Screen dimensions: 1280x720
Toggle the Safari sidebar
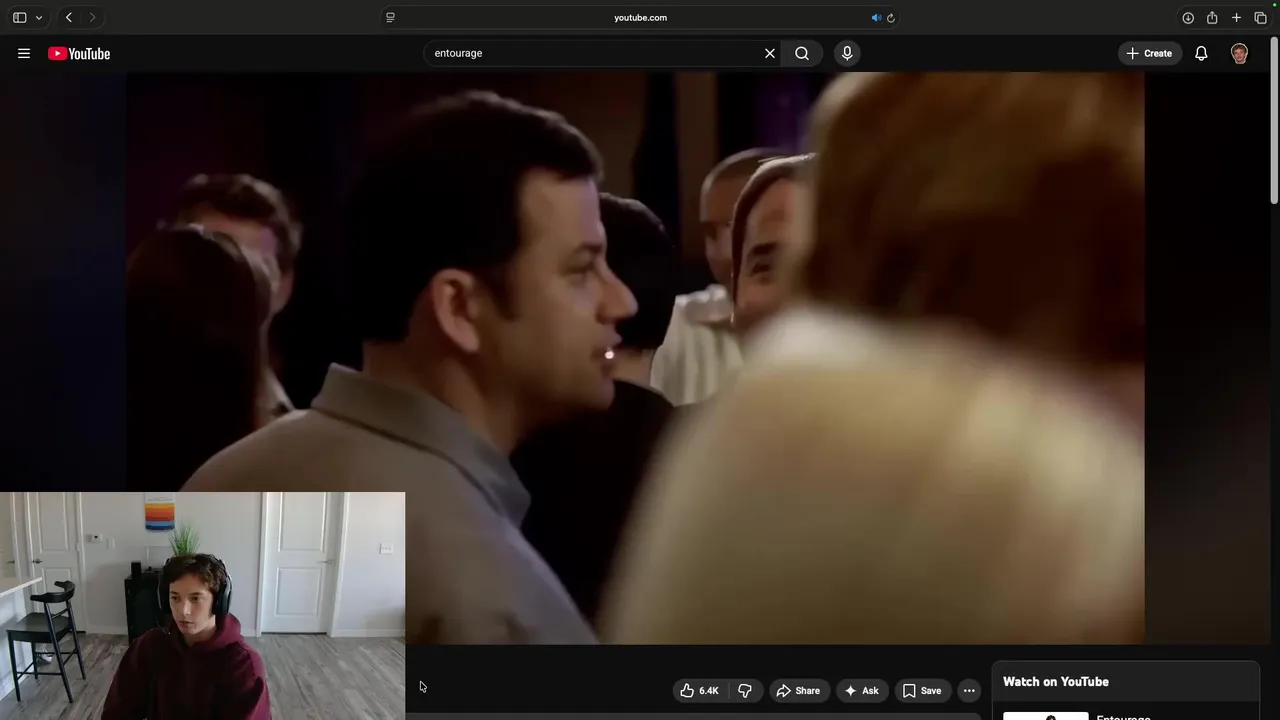19,17
